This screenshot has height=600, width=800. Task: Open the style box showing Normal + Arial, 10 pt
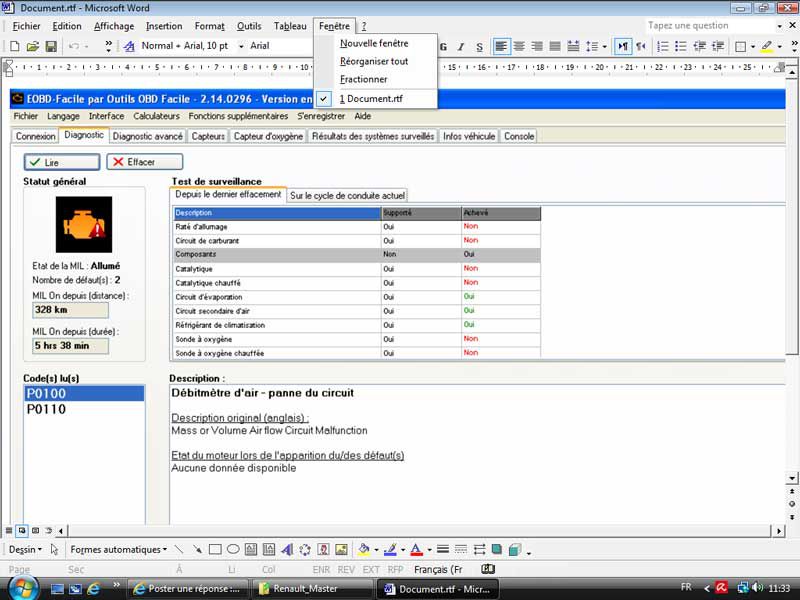[192, 46]
